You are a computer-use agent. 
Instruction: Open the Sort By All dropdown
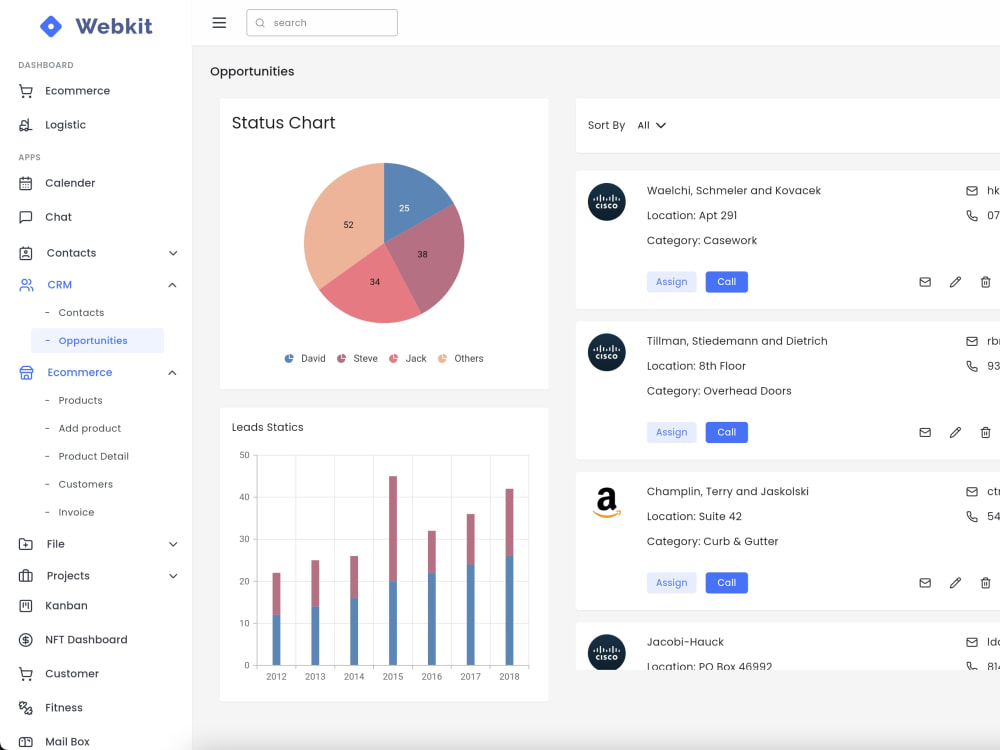point(652,126)
